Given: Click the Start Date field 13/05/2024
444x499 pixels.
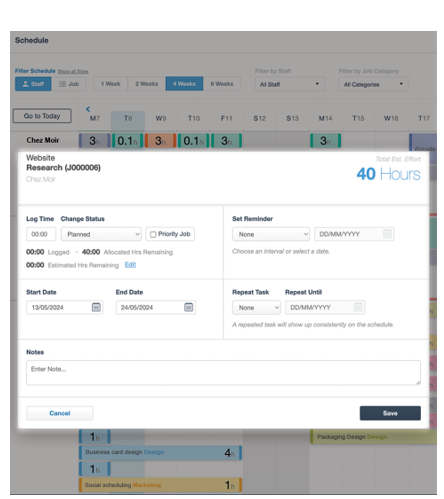Looking at the screenshot, I should click(x=65, y=307).
